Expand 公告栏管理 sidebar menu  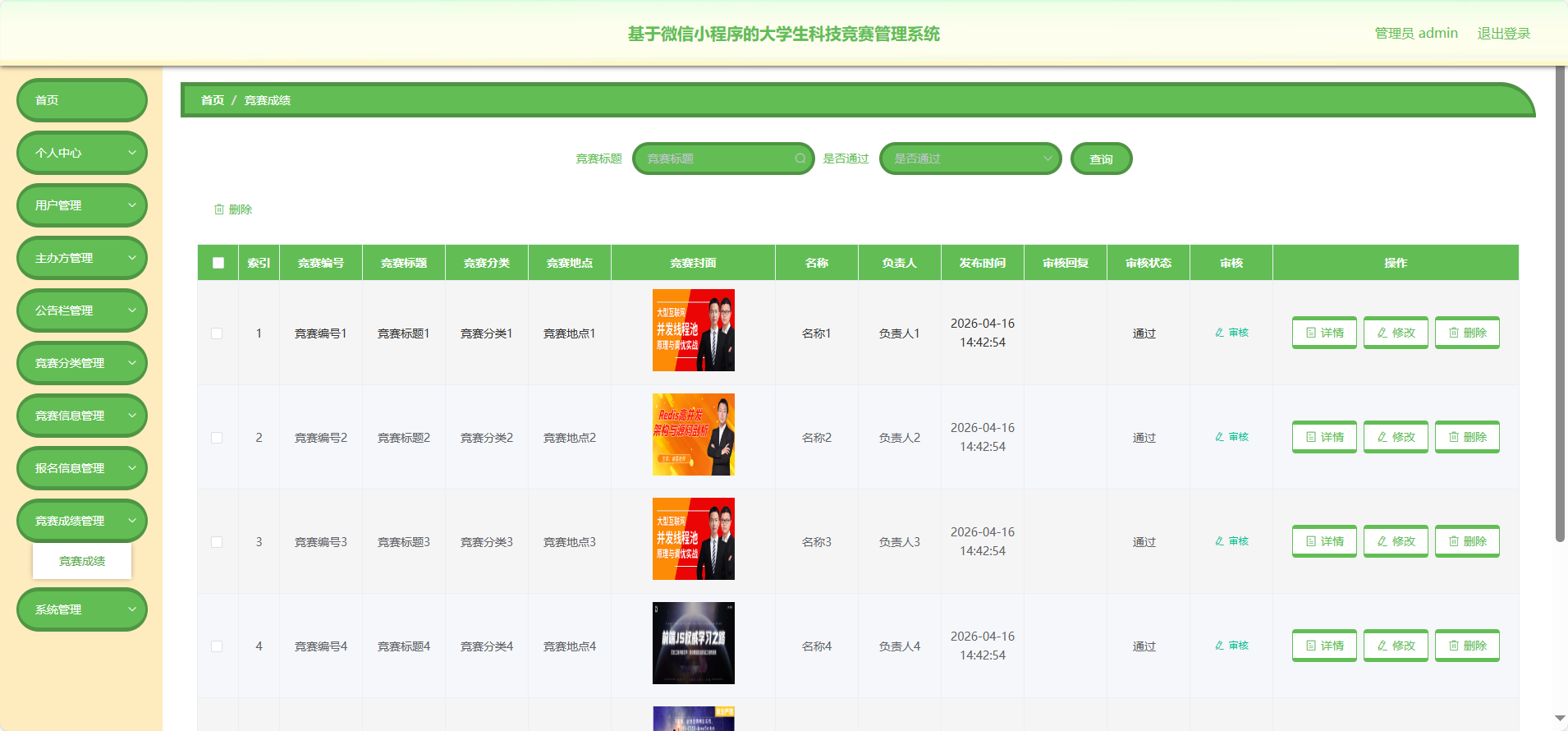click(82, 310)
